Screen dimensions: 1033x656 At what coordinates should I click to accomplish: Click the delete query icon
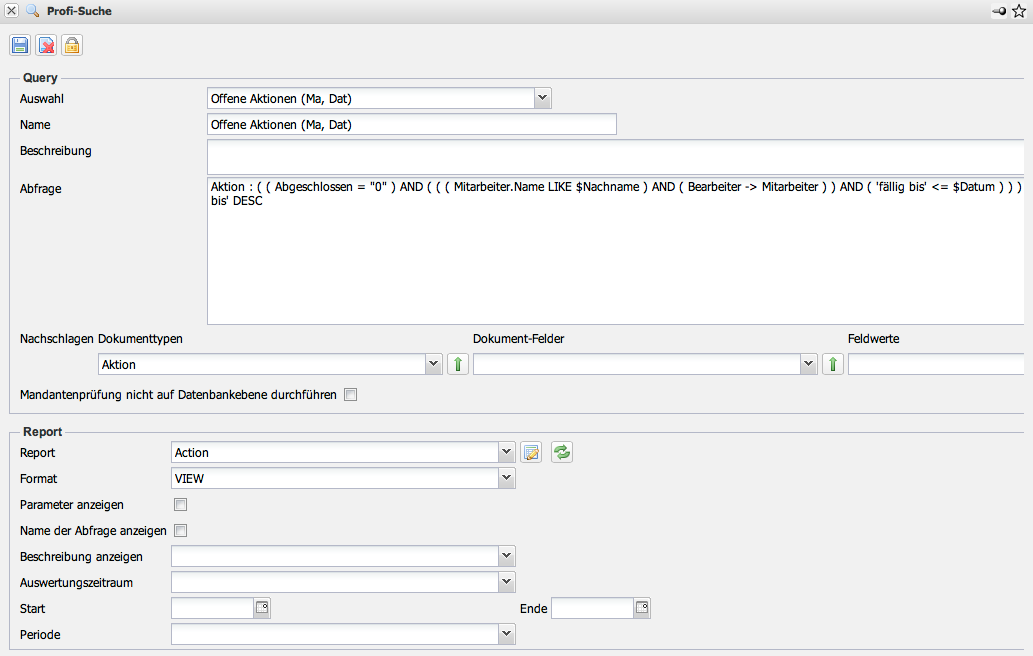[46, 45]
